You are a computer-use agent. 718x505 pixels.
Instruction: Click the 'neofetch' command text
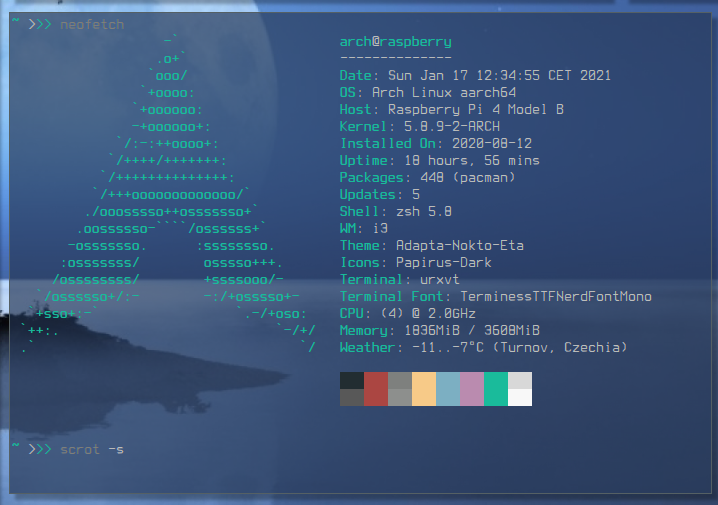(92, 24)
